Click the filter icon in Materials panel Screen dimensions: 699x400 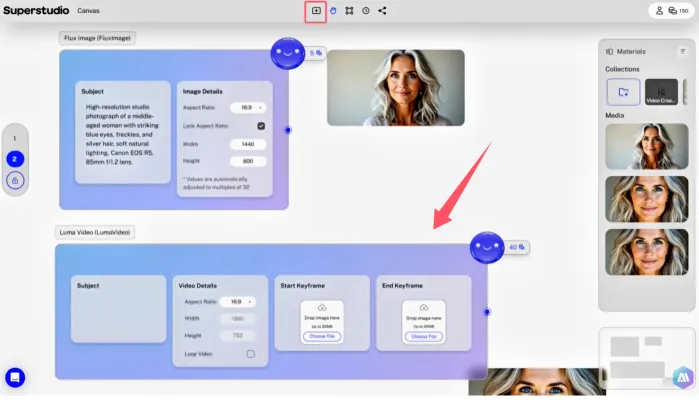coord(683,51)
